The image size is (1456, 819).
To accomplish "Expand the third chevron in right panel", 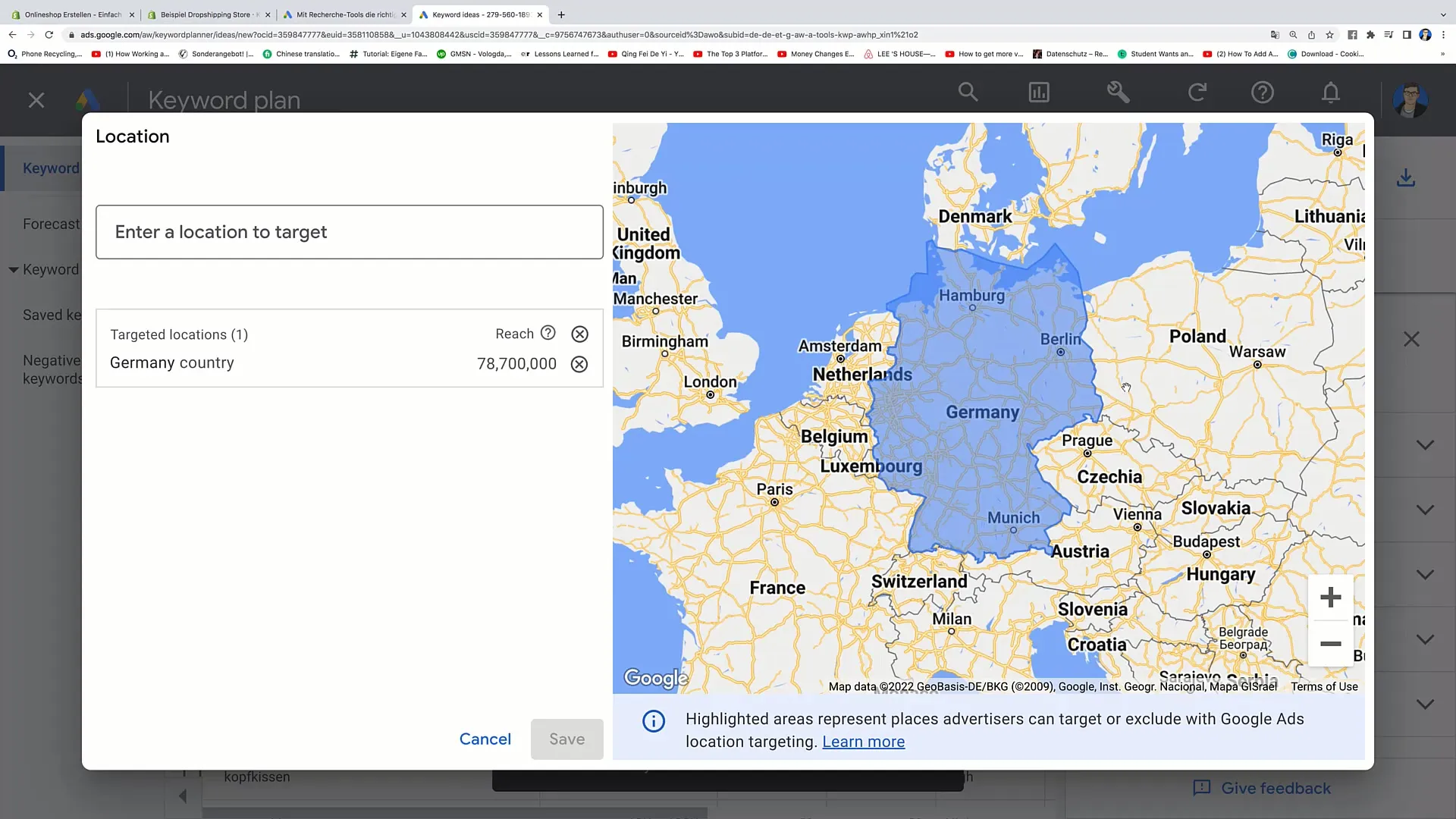I will click(1426, 575).
